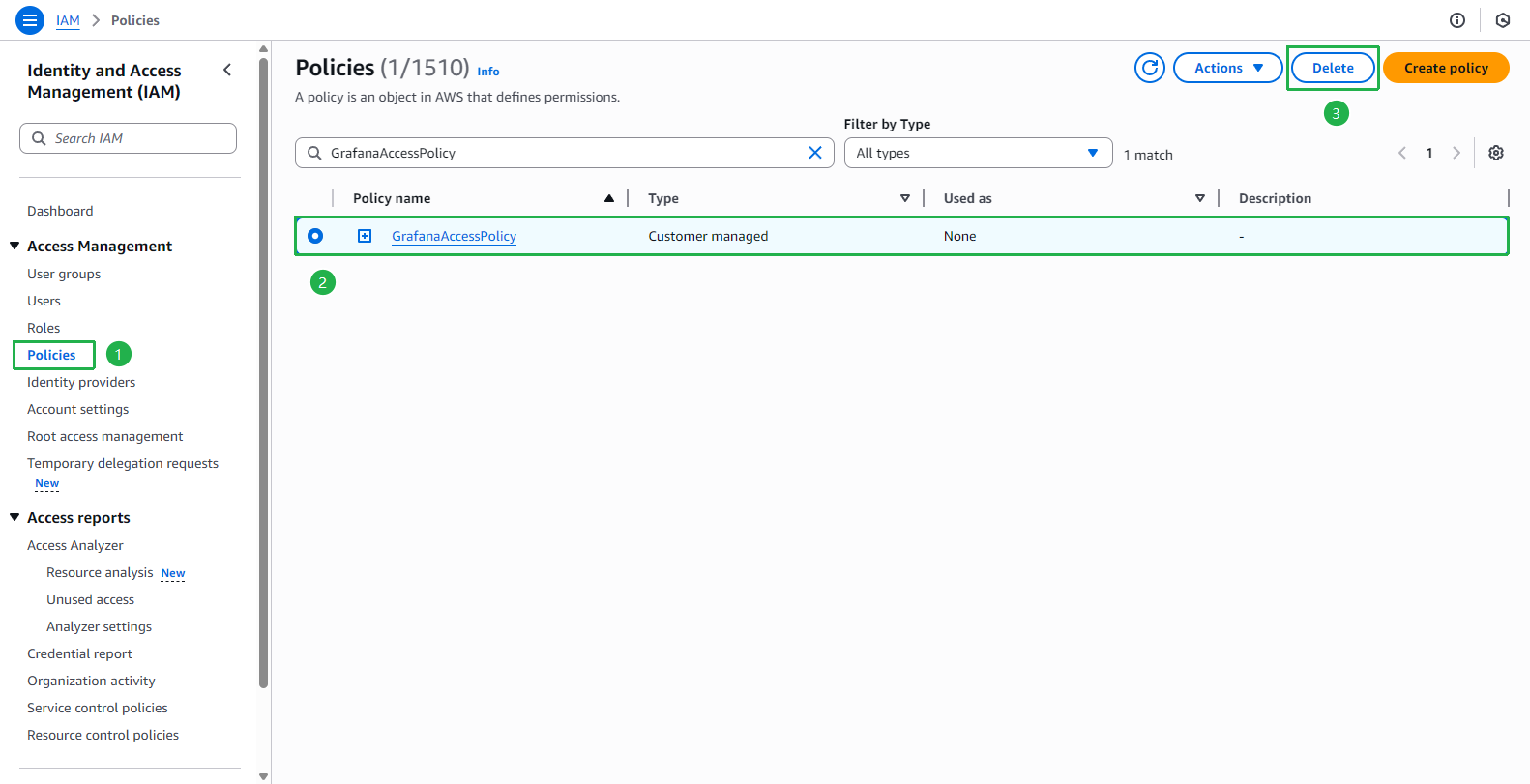Expand the GrafanaAccessPolicy row details

click(365, 236)
